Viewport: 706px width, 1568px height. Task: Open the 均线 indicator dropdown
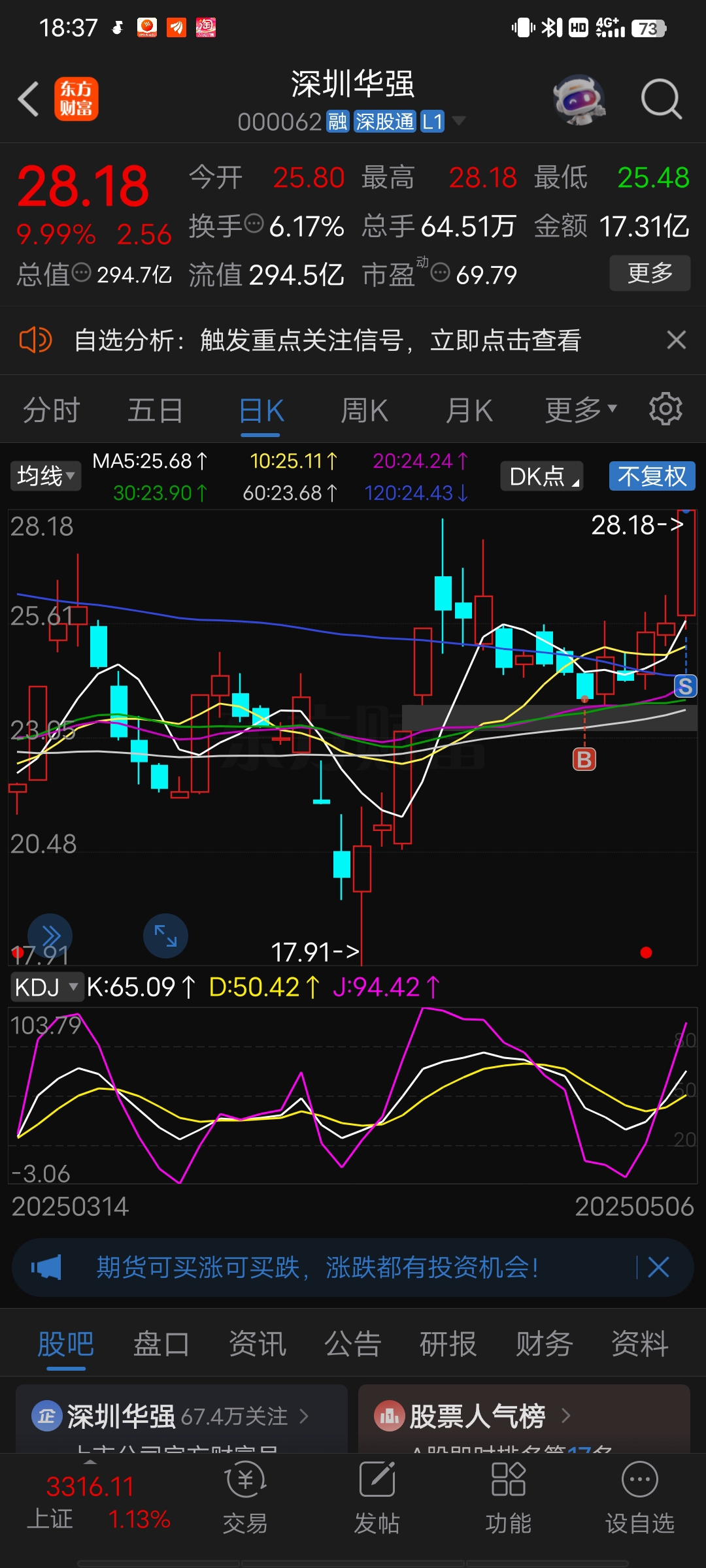[x=45, y=476]
